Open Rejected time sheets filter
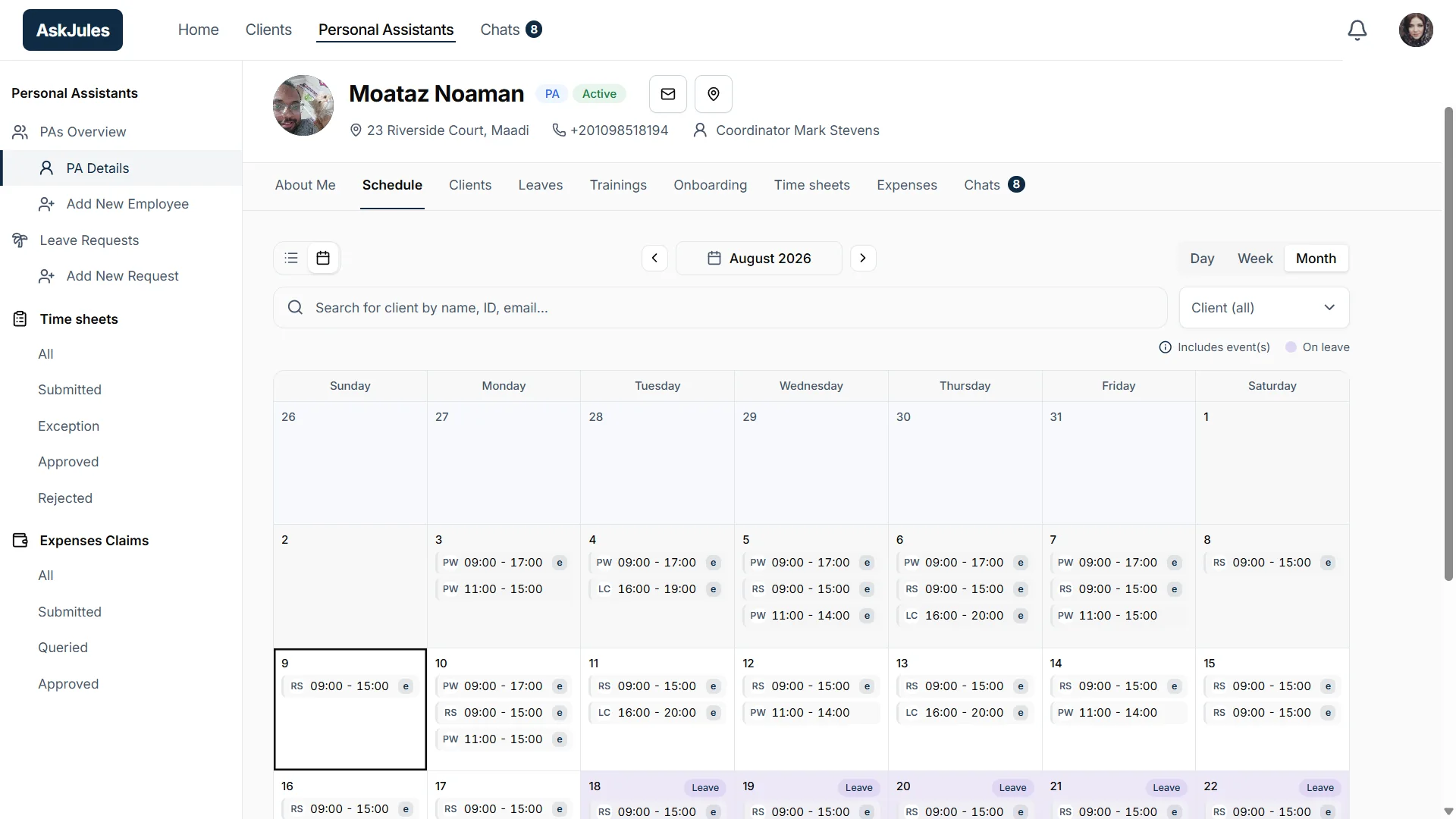1456x819 pixels. coord(65,498)
